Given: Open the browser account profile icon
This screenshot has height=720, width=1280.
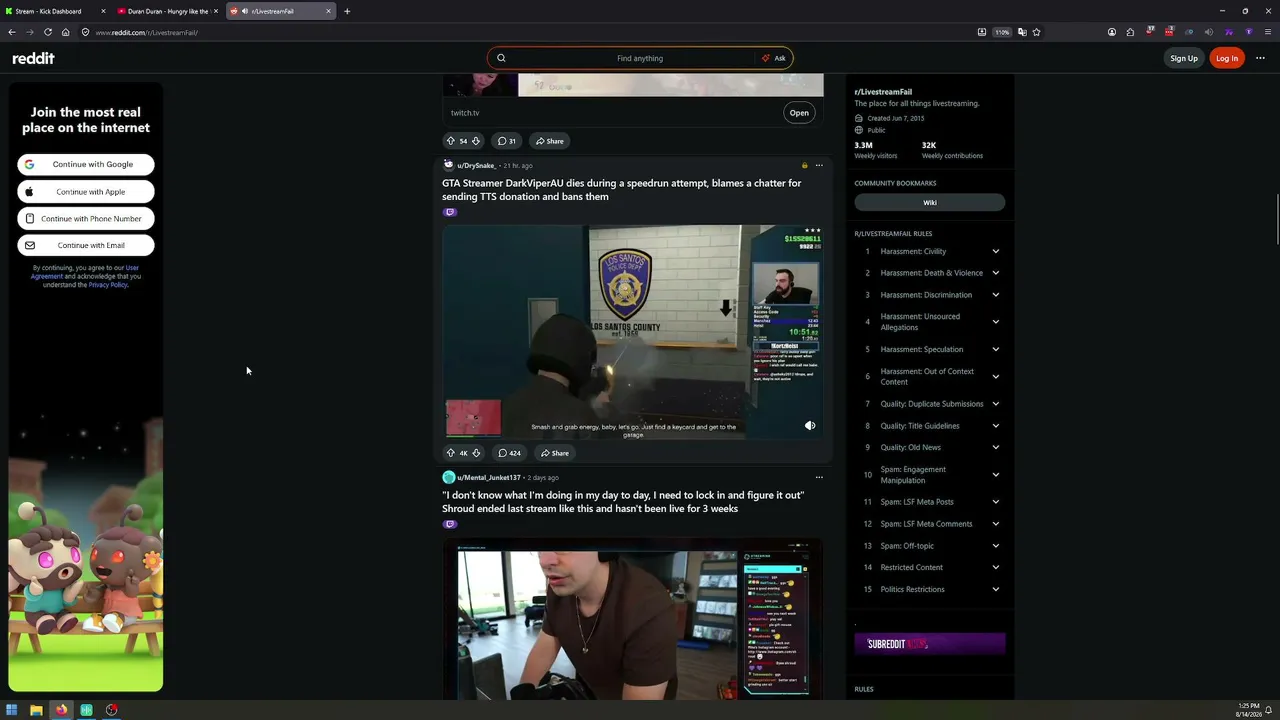Looking at the screenshot, I should pyautogui.click(x=1111, y=32).
